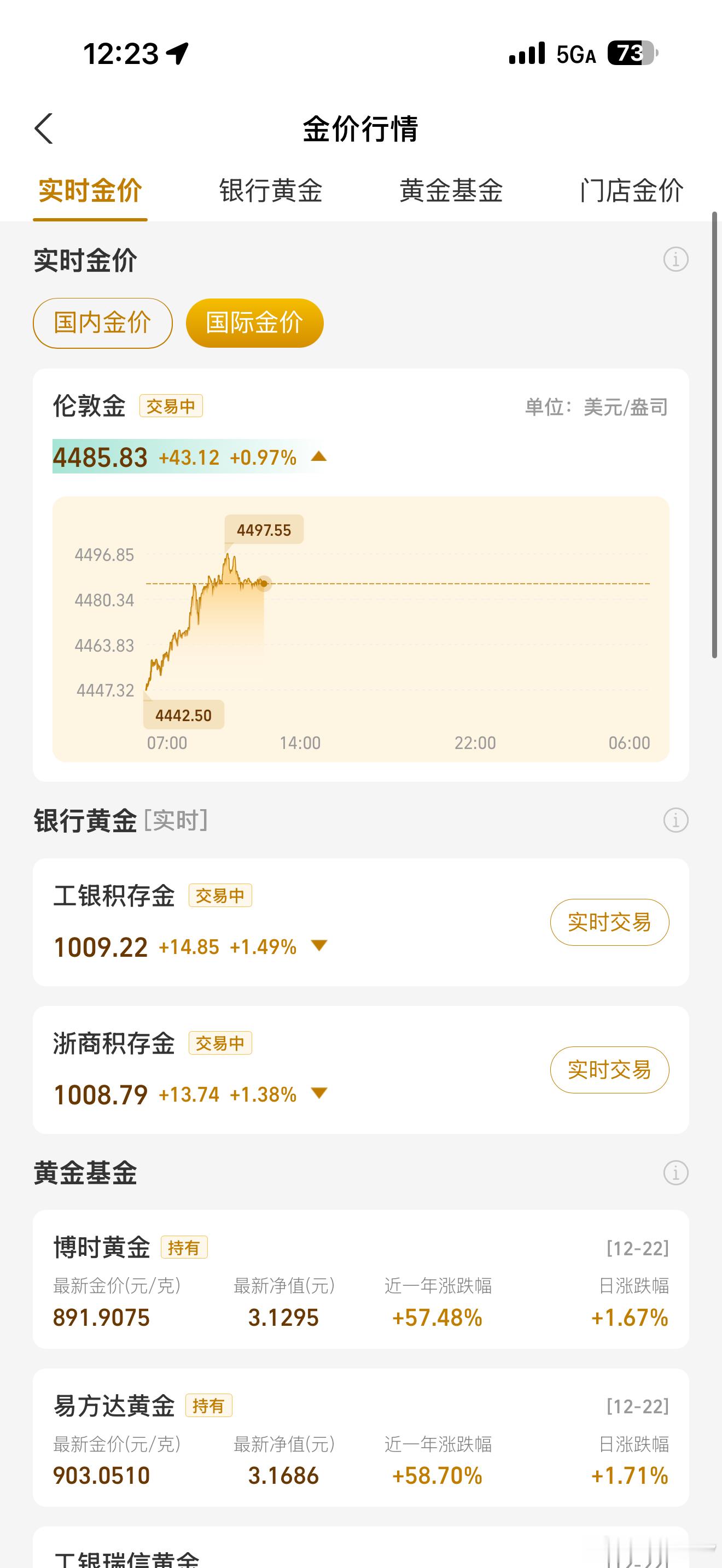722x1568 pixels.
Task: Open info icon beside 黄金基金 heading
Action: click(676, 1172)
